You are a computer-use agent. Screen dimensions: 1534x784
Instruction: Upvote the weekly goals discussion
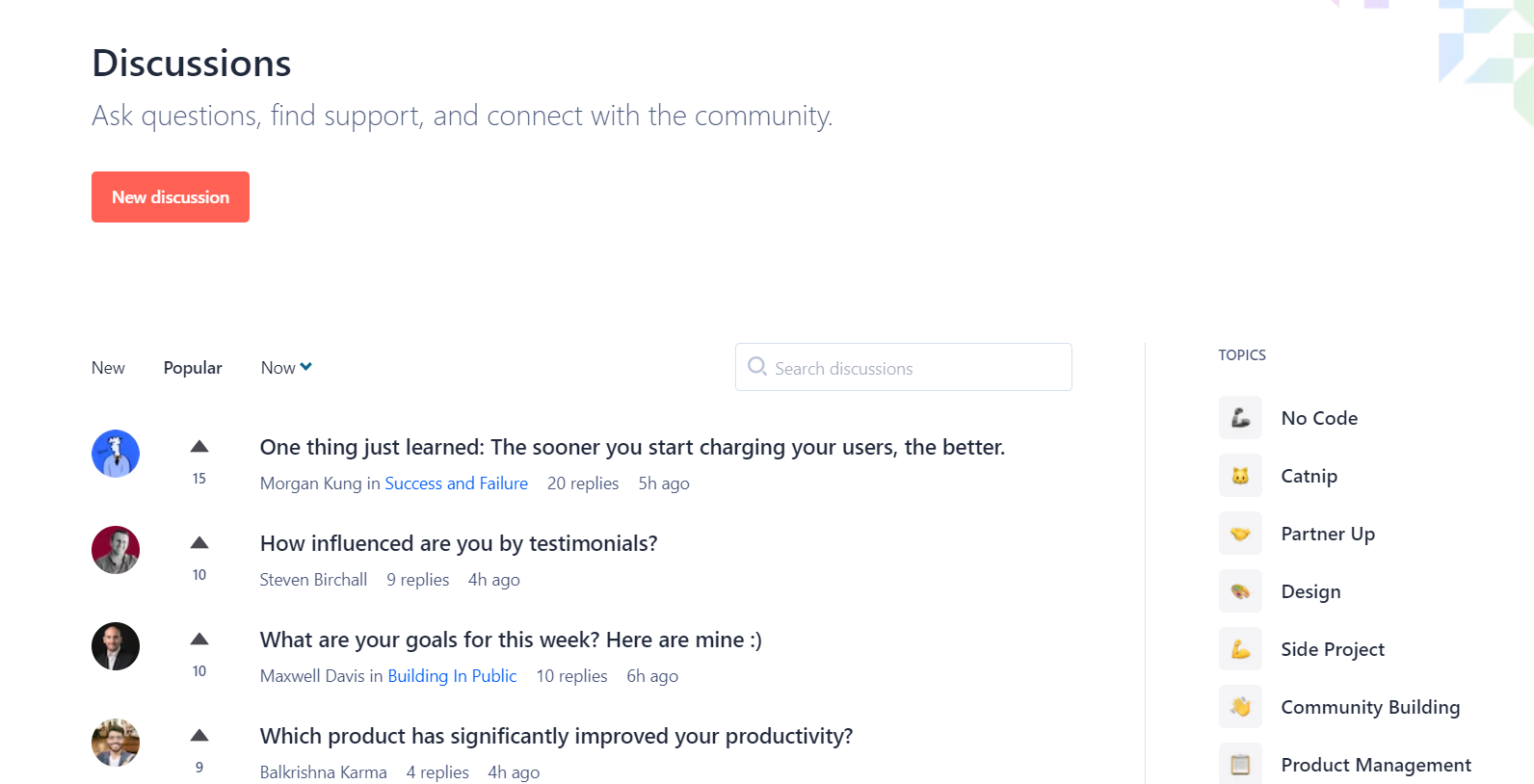pyautogui.click(x=199, y=640)
